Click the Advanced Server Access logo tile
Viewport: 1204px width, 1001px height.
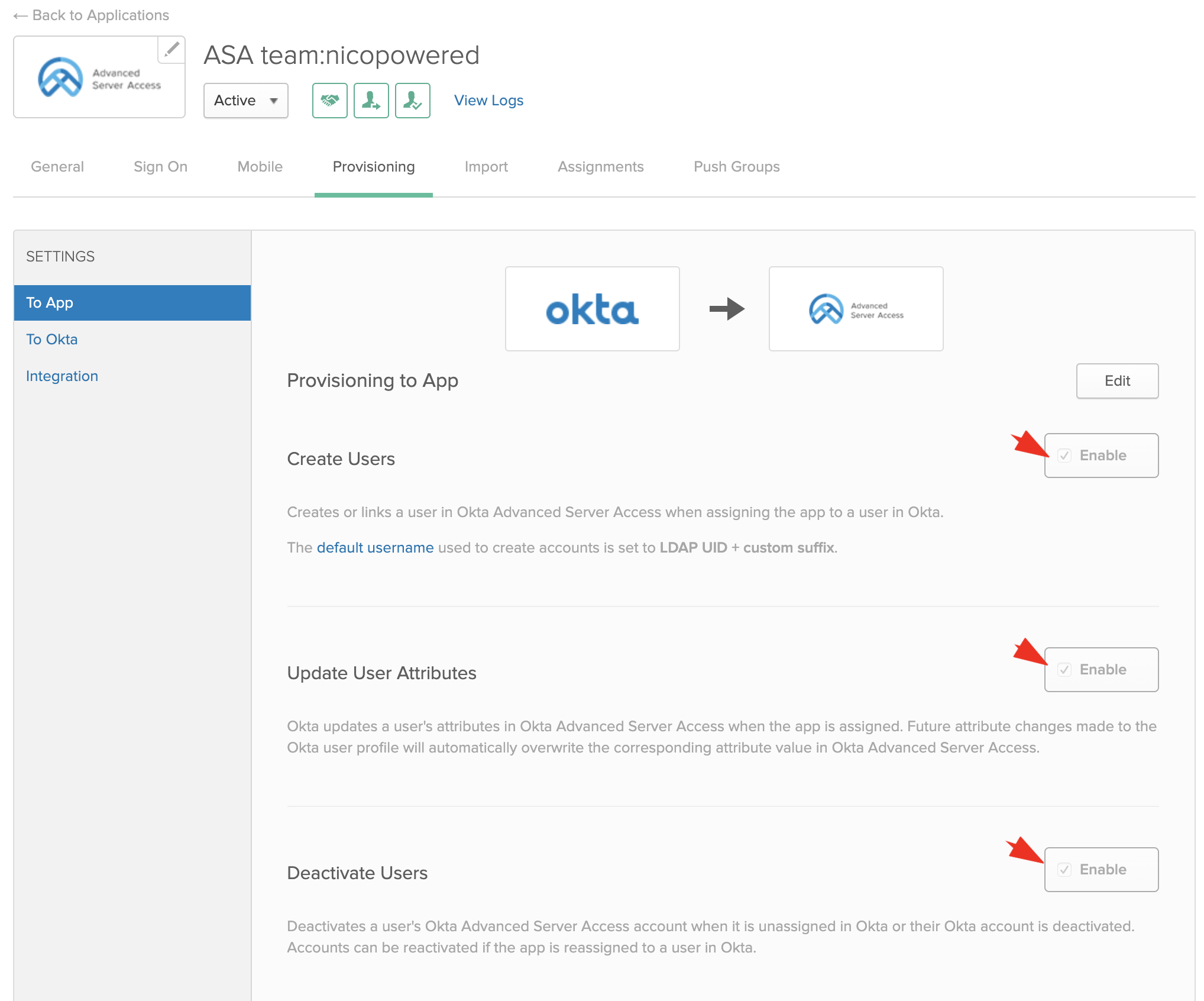click(x=856, y=309)
